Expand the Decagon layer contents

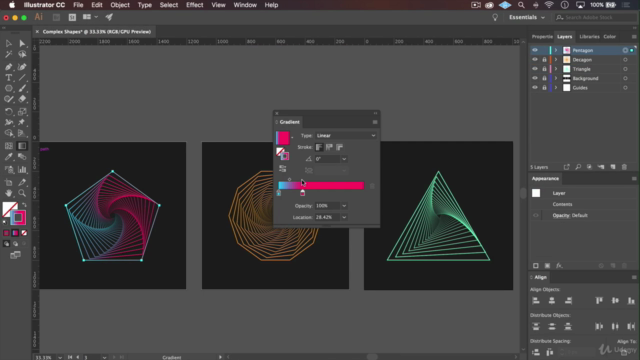(x=556, y=60)
